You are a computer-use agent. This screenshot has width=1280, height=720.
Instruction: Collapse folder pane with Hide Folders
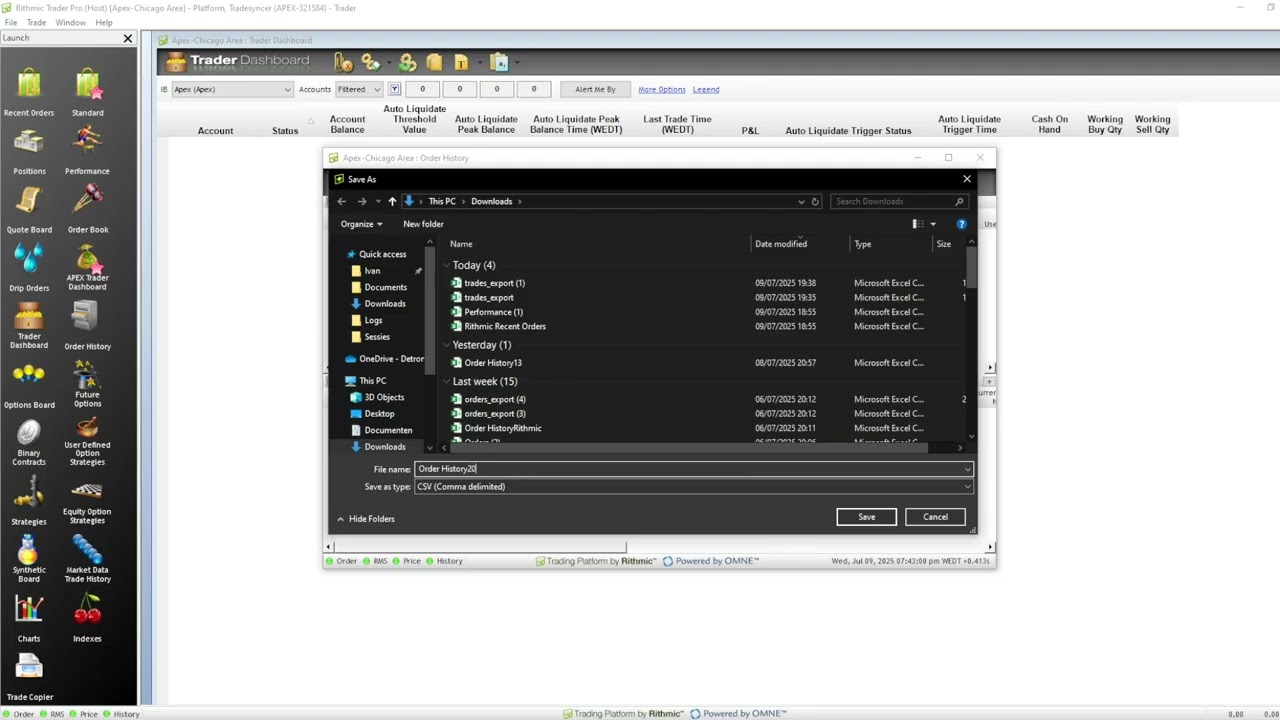(366, 519)
